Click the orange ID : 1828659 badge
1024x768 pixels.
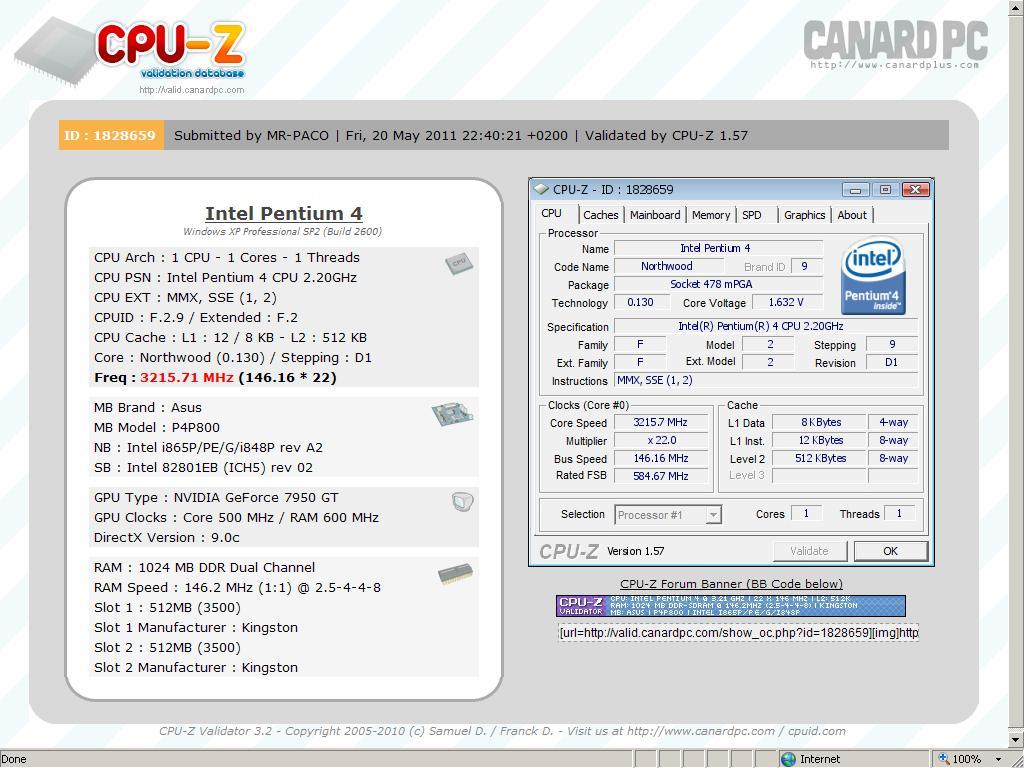[x=111, y=135]
